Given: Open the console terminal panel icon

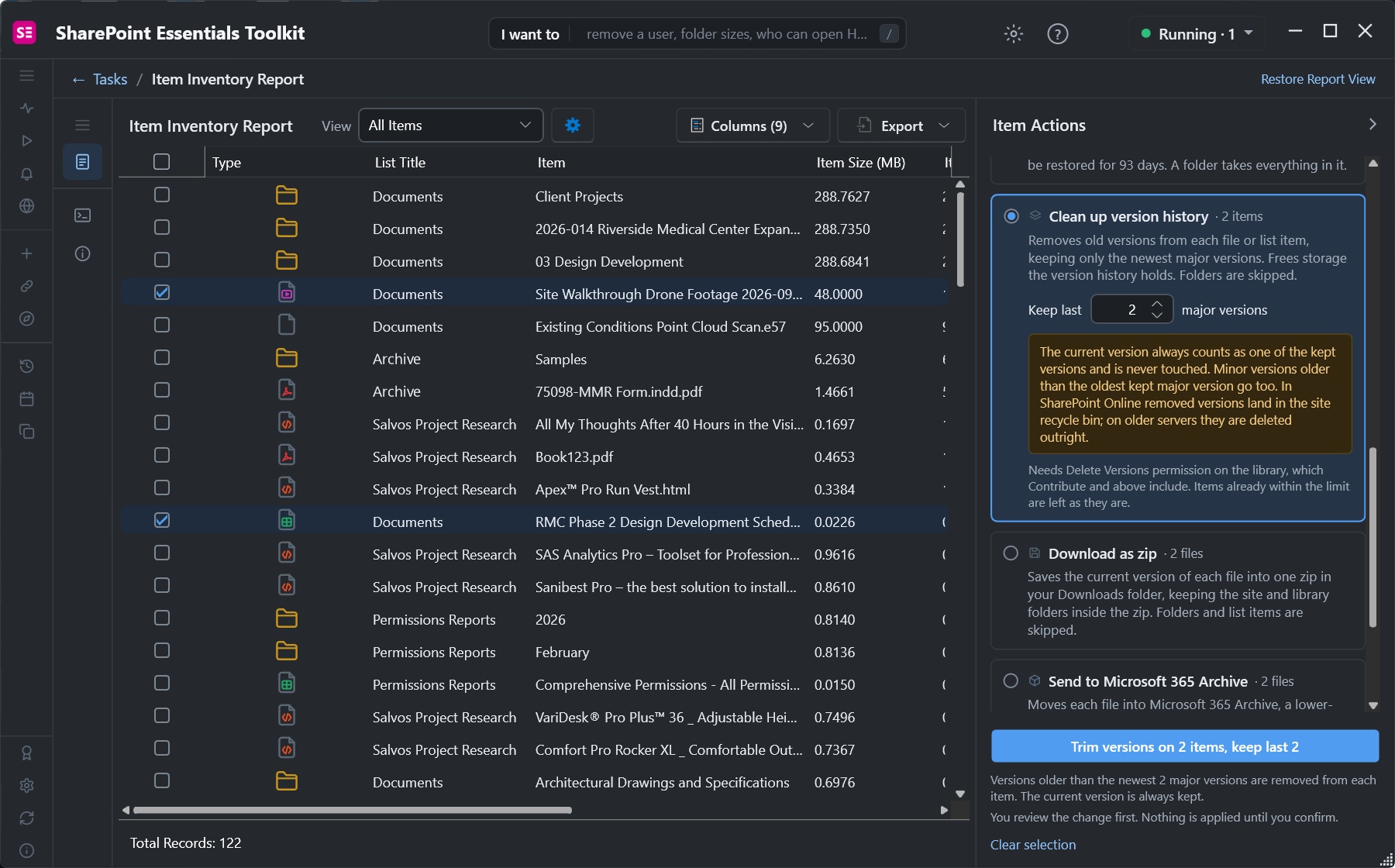Looking at the screenshot, I should click(x=83, y=215).
